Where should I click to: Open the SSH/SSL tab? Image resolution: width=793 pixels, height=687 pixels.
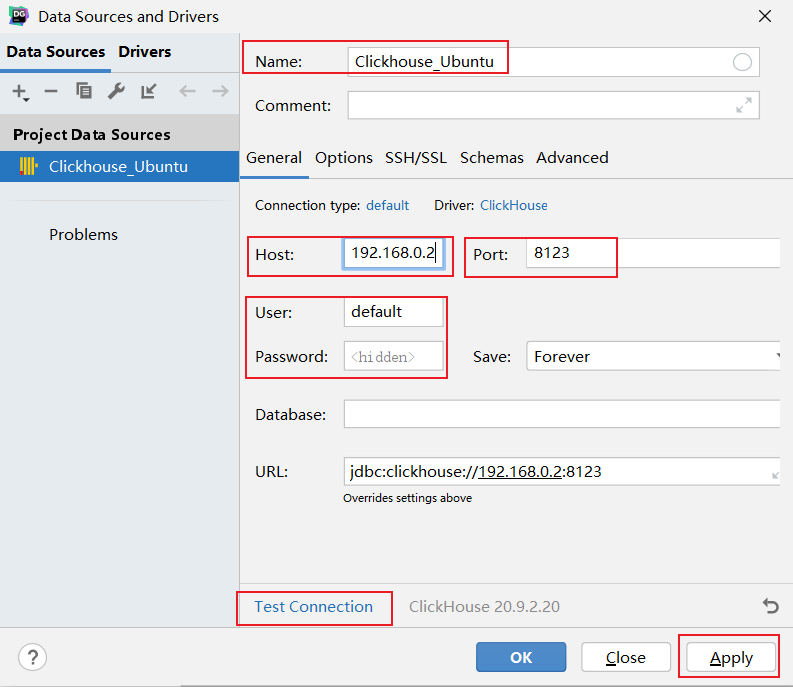(416, 158)
